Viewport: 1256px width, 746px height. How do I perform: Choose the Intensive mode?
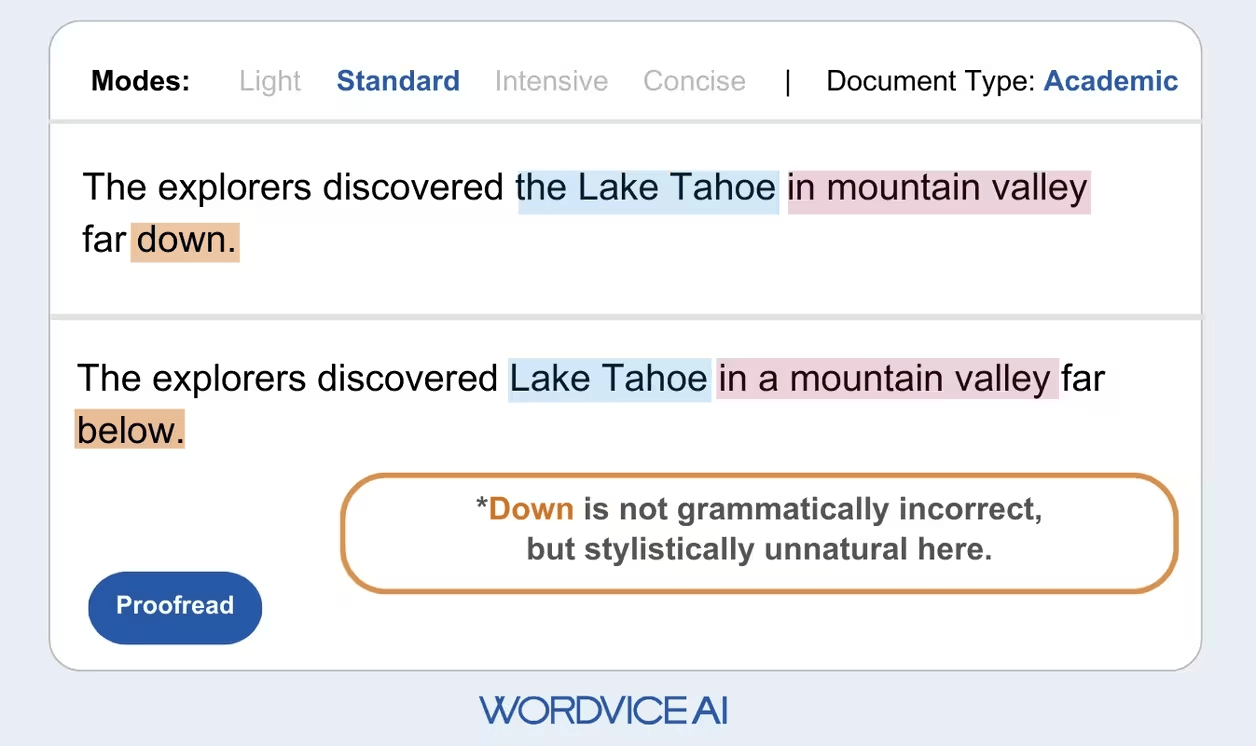551,81
